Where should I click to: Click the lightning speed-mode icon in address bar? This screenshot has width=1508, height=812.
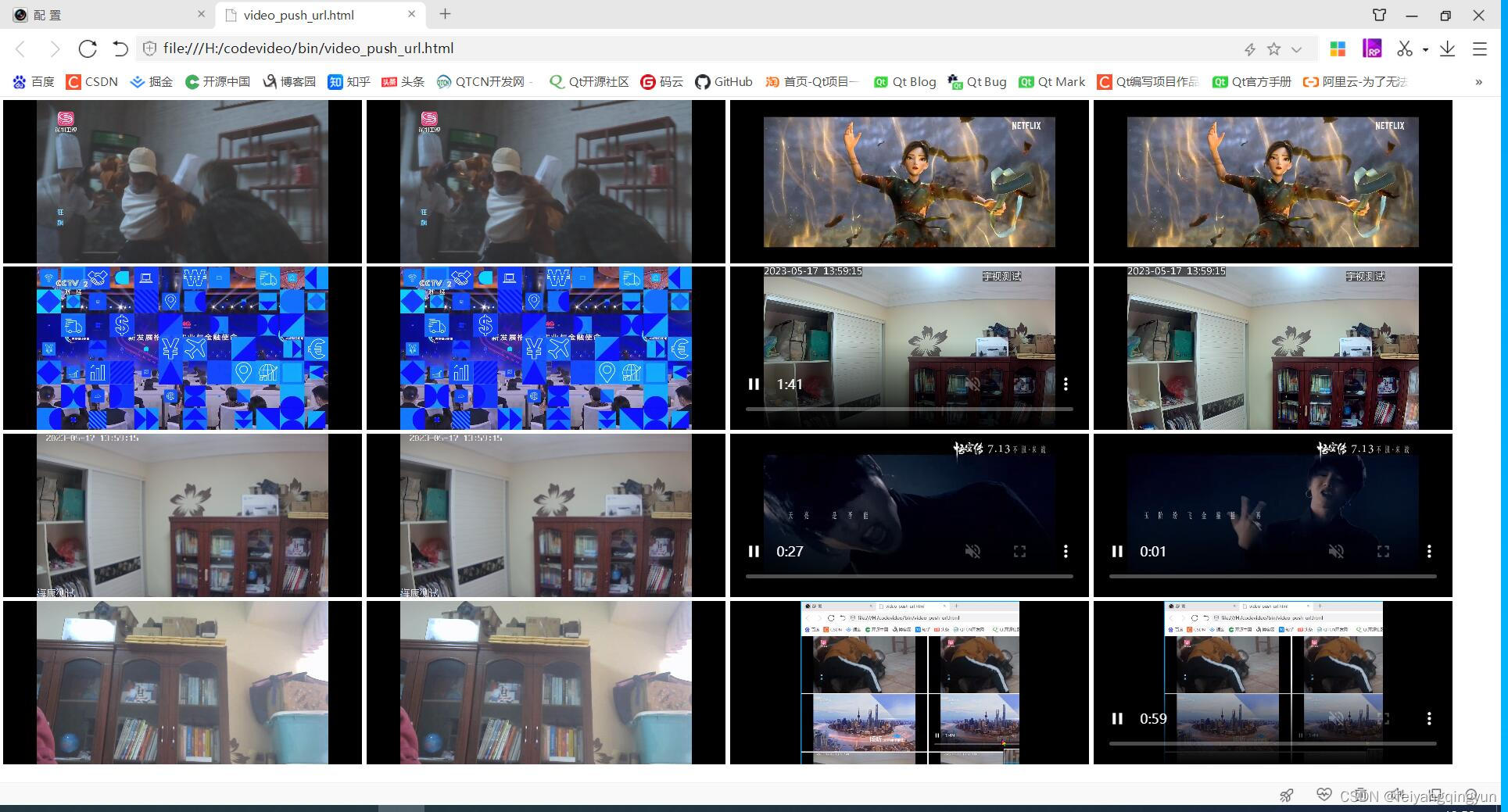coord(1249,49)
